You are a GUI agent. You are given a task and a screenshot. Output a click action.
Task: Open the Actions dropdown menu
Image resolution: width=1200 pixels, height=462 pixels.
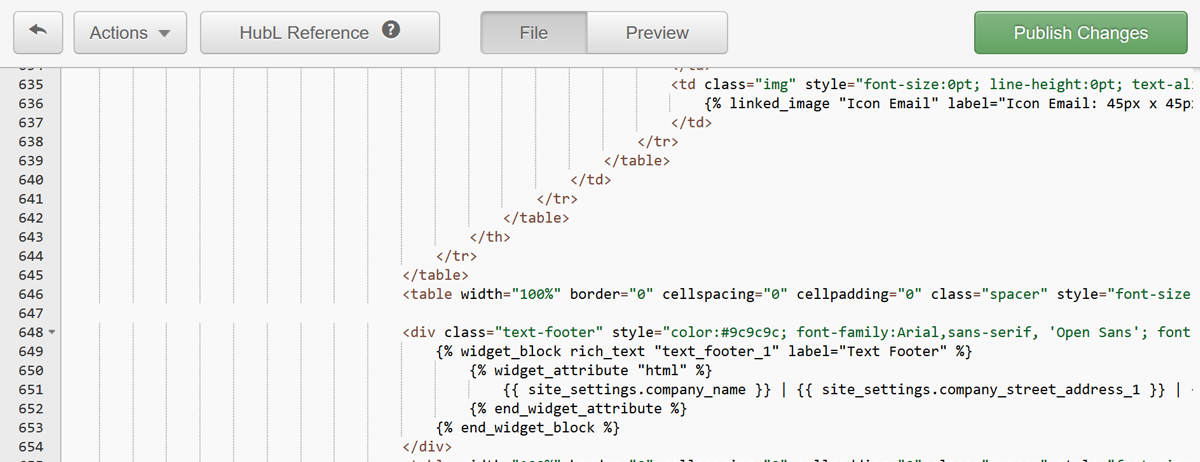[130, 33]
